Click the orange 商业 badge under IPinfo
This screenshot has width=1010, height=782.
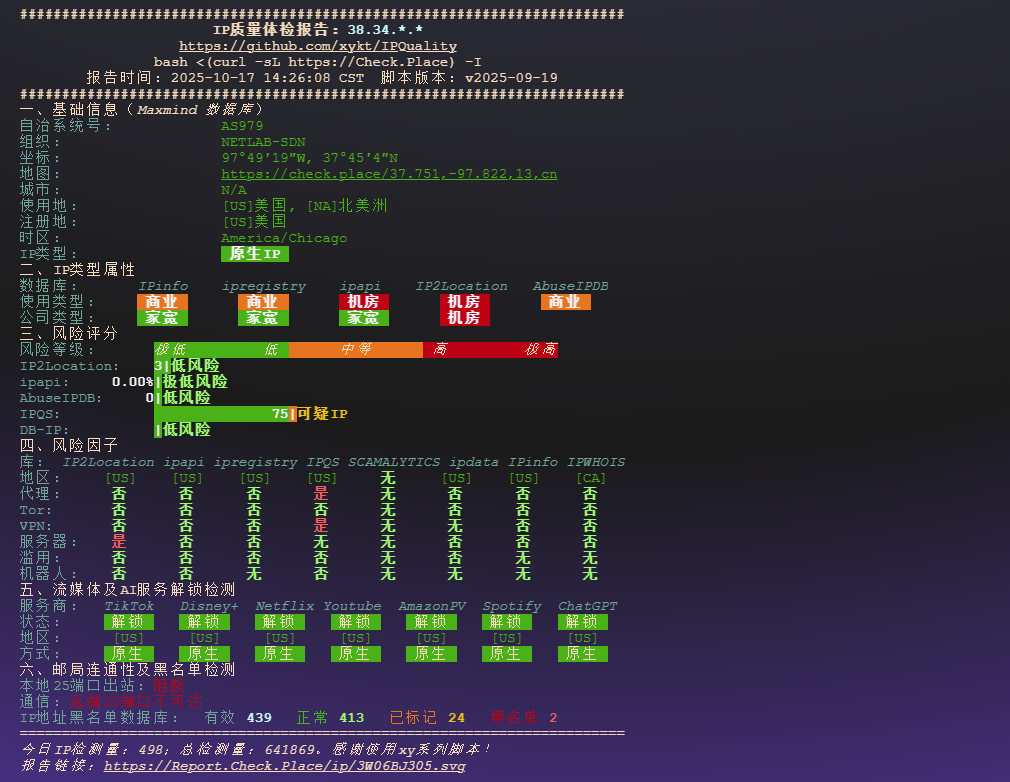point(162,301)
